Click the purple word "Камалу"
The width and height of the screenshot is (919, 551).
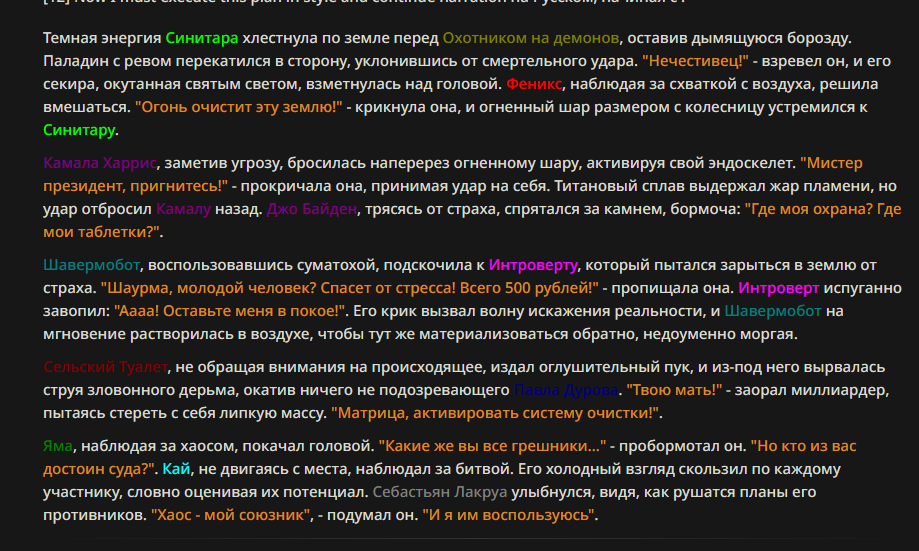pos(183,209)
